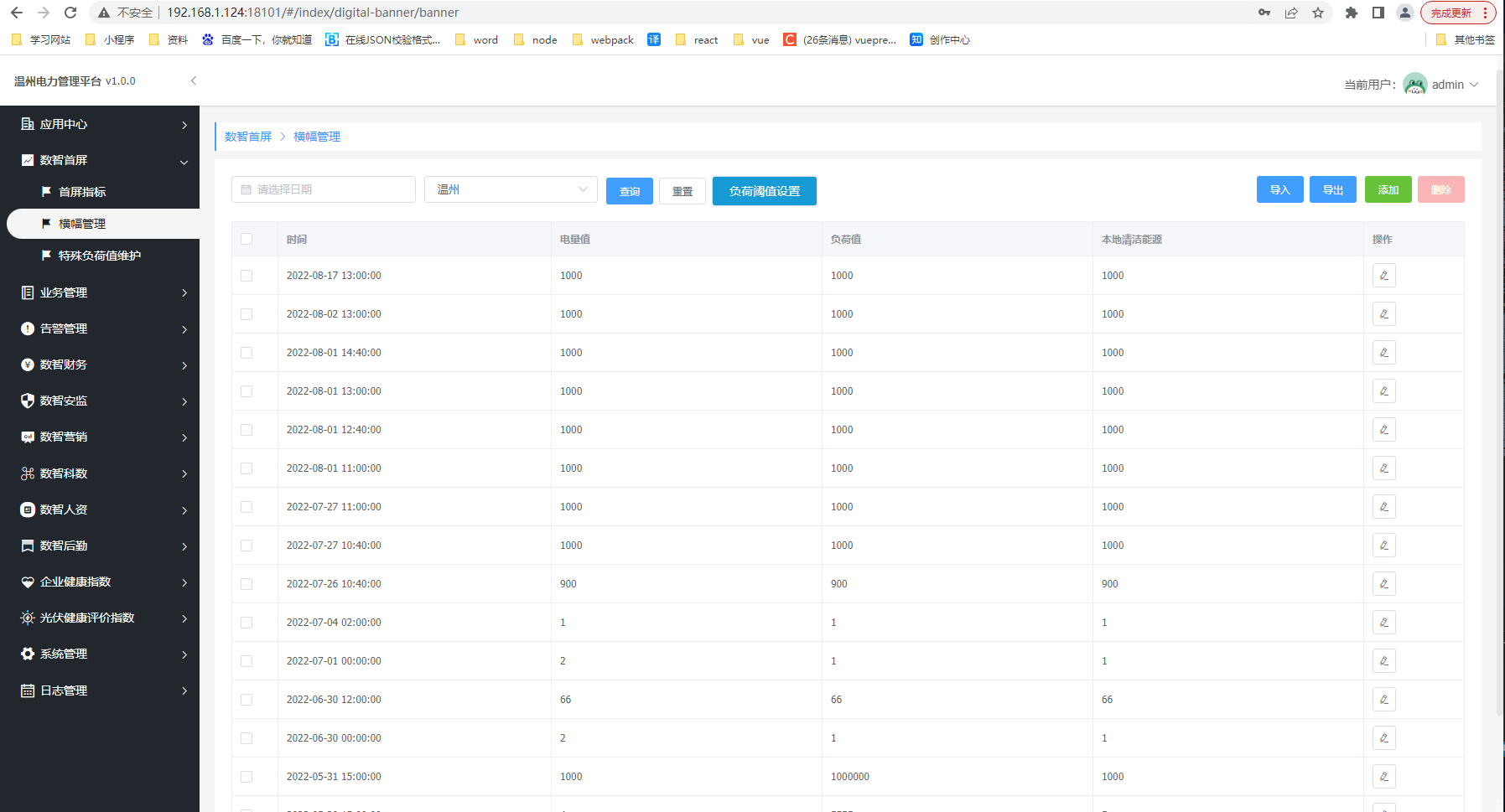Edit the 2022-07-27 10:40:00 row
This screenshot has height=812, width=1505.
point(1383,546)
